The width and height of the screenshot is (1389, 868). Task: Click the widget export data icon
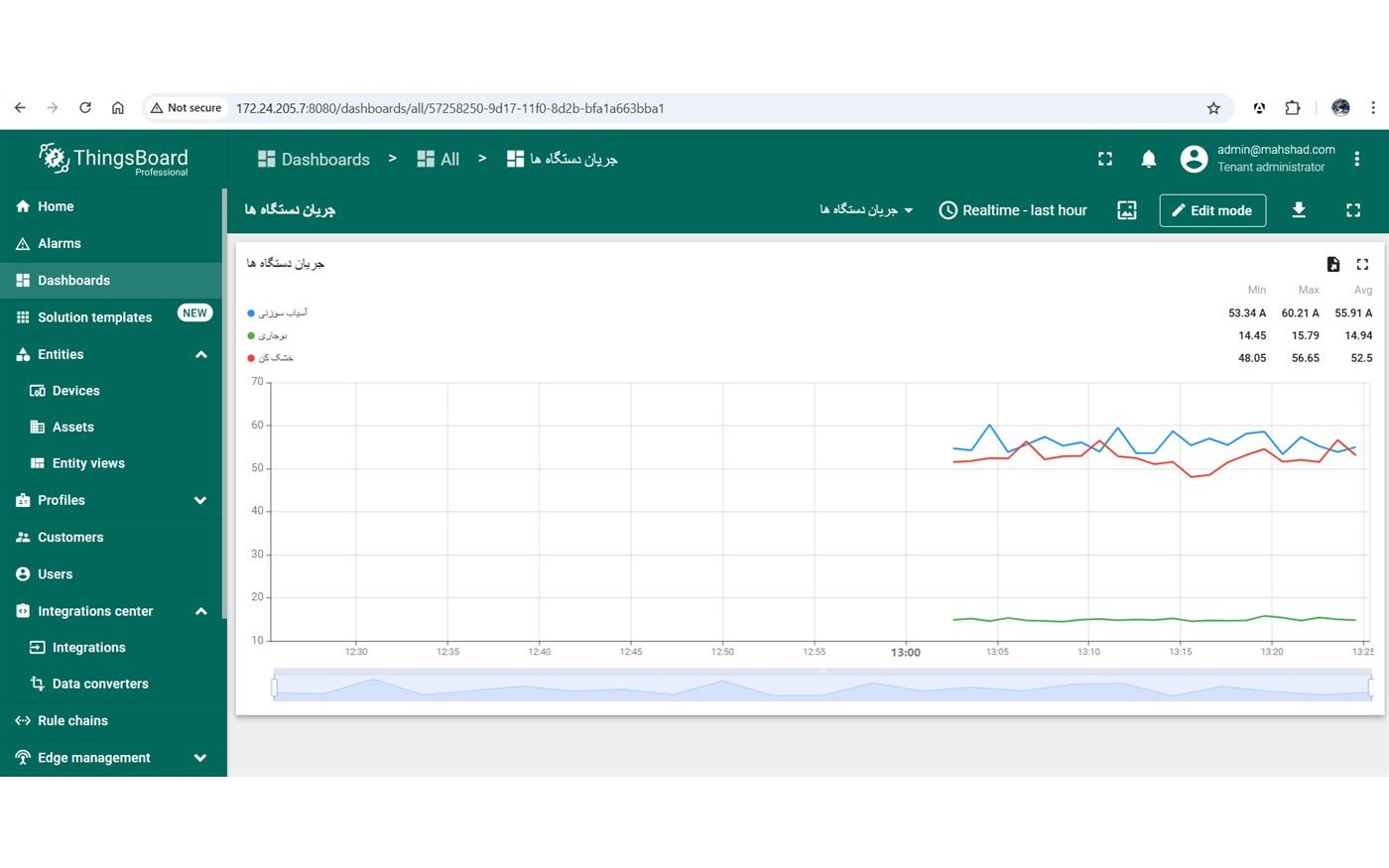(1333, 264)
